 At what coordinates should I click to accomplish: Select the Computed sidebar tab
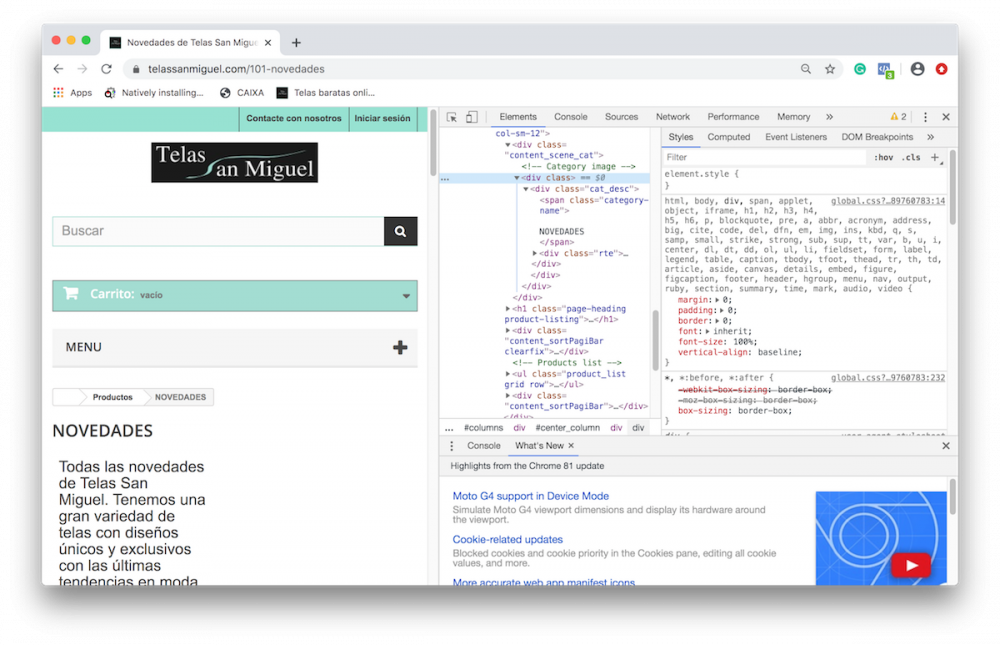[728, 137]
